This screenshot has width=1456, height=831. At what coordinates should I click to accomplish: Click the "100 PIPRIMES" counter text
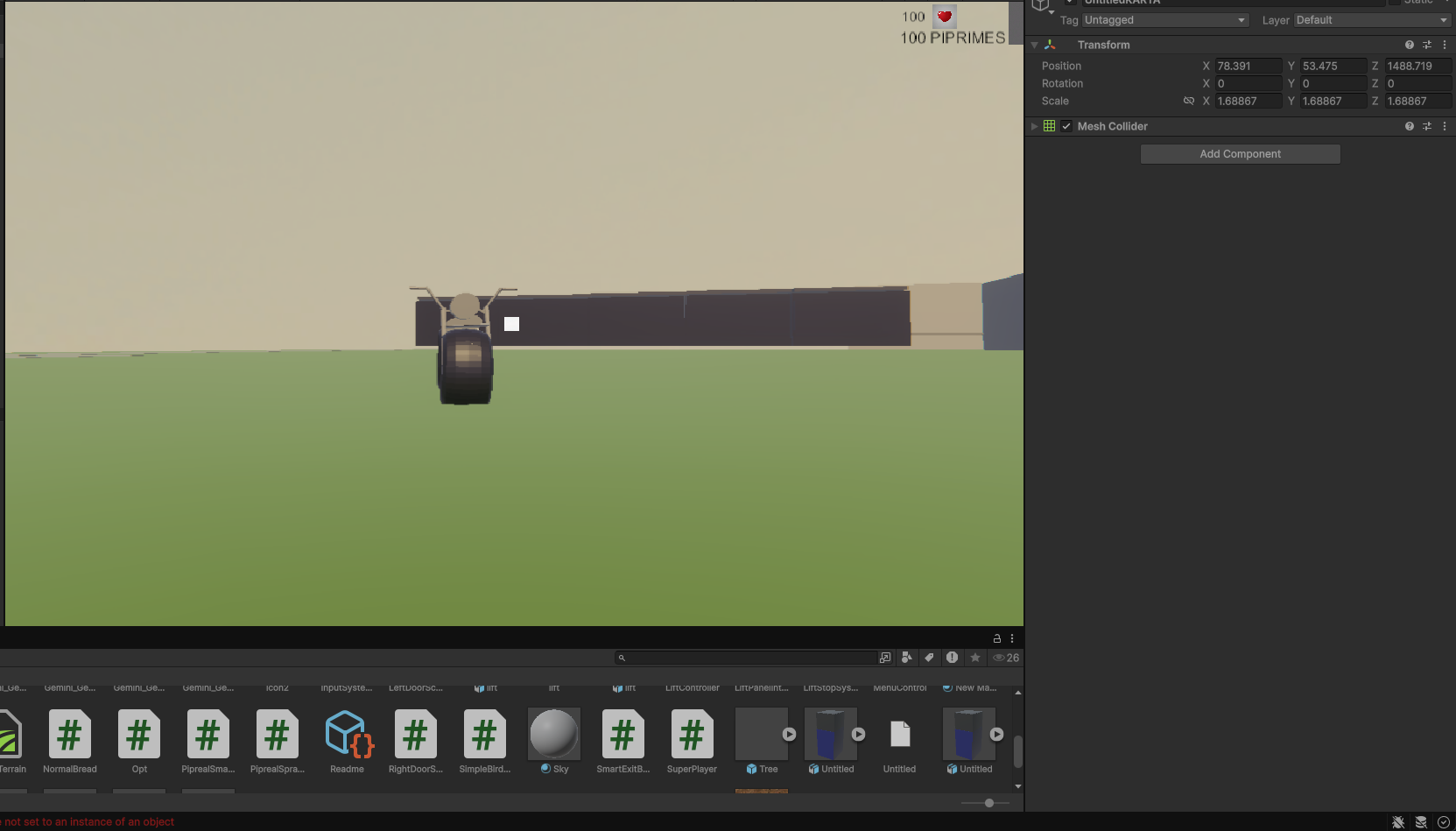(953, 38)
